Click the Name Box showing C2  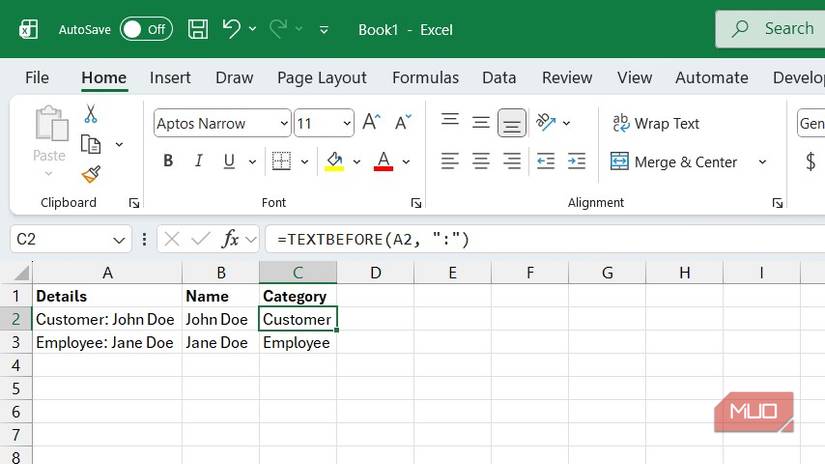click(70, 239)
